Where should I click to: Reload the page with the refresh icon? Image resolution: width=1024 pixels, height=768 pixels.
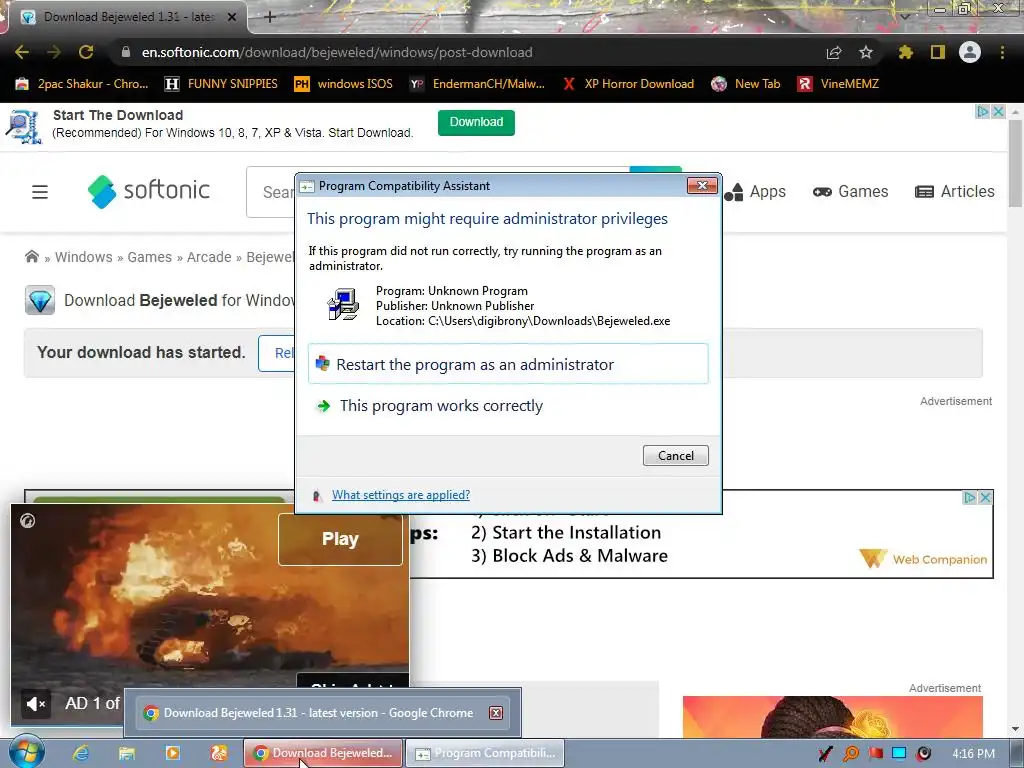click(x=86, y=52)
